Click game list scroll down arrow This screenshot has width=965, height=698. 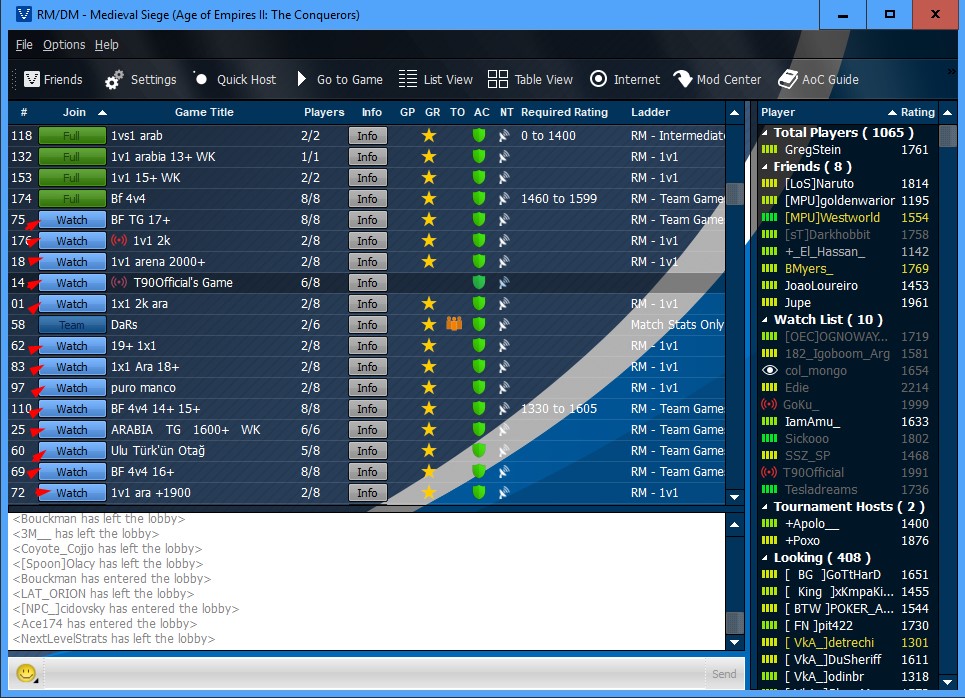(x=734, y=497)
